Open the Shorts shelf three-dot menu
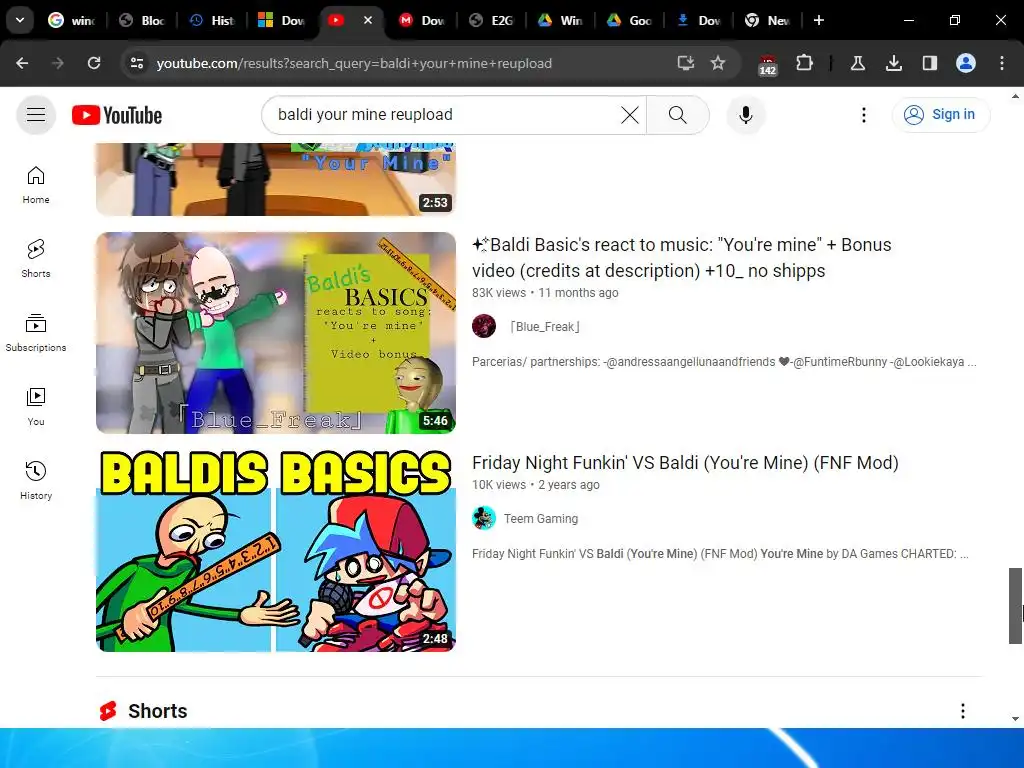The width and height of the screenshot is (1024, 768). pyautogui.click(x=963, y=711)
